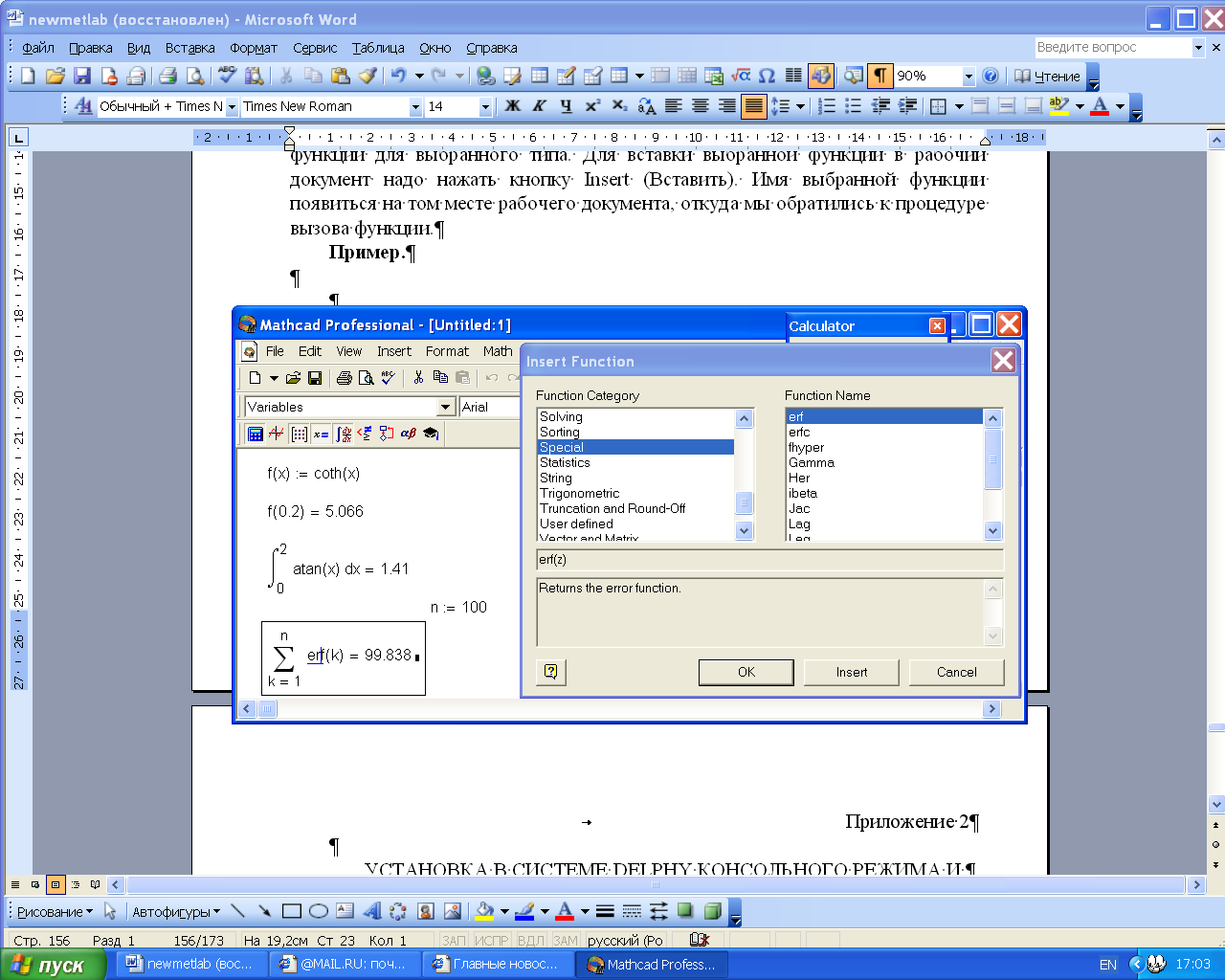This screenshot has width=1225, height=980.
Task: Toggle underline formatting (Ч)
Action: click(x=567, y=106)
